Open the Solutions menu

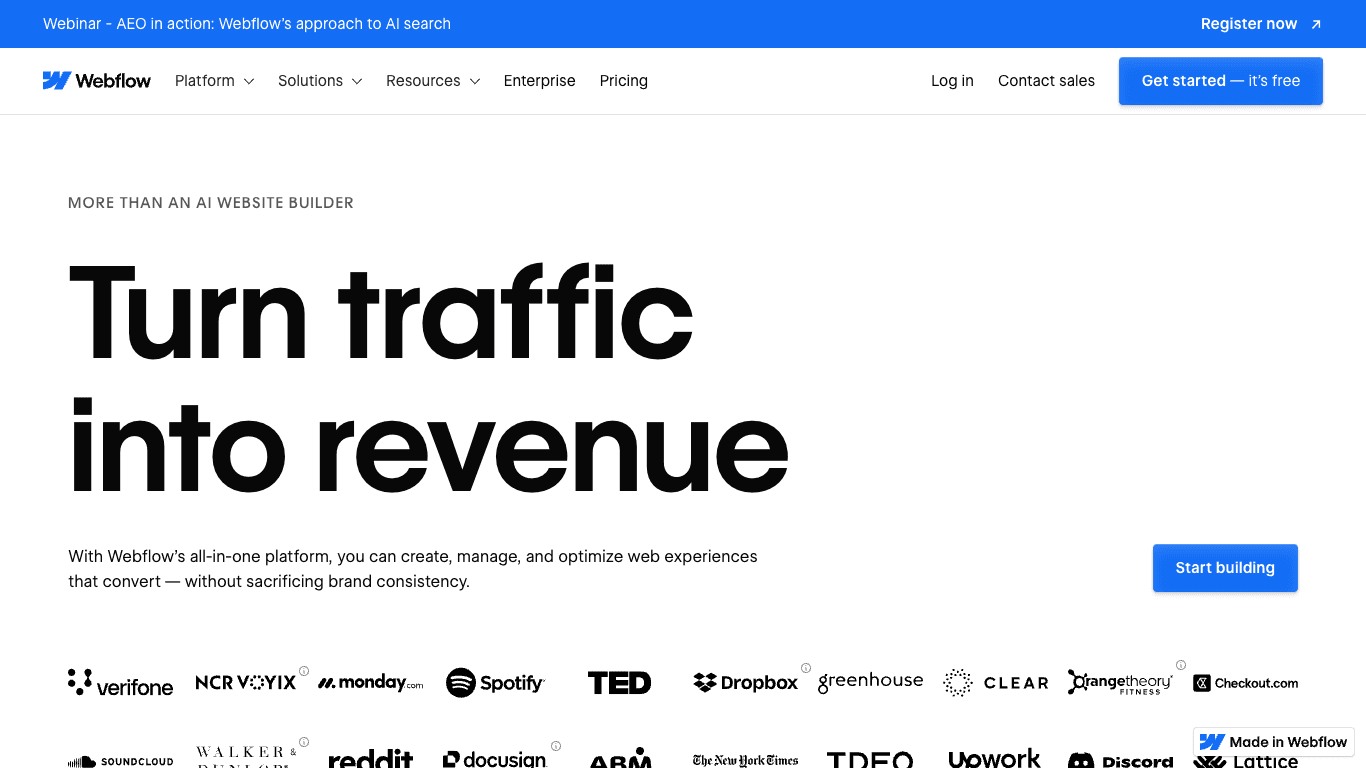pos(319,81)
